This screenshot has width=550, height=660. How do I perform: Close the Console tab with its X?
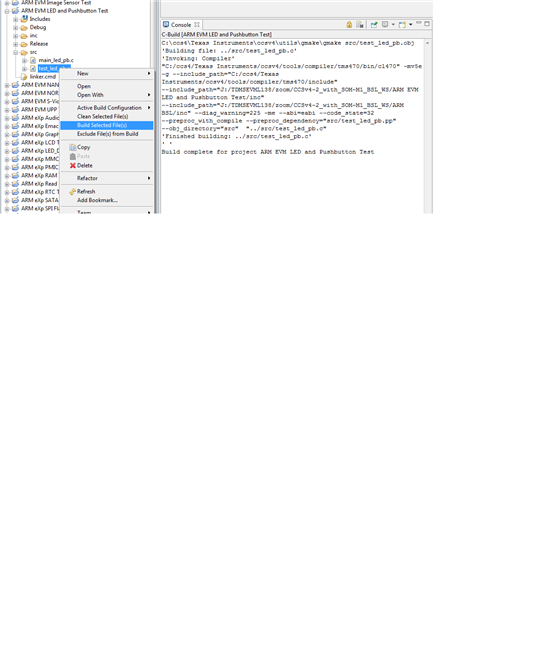197,25
